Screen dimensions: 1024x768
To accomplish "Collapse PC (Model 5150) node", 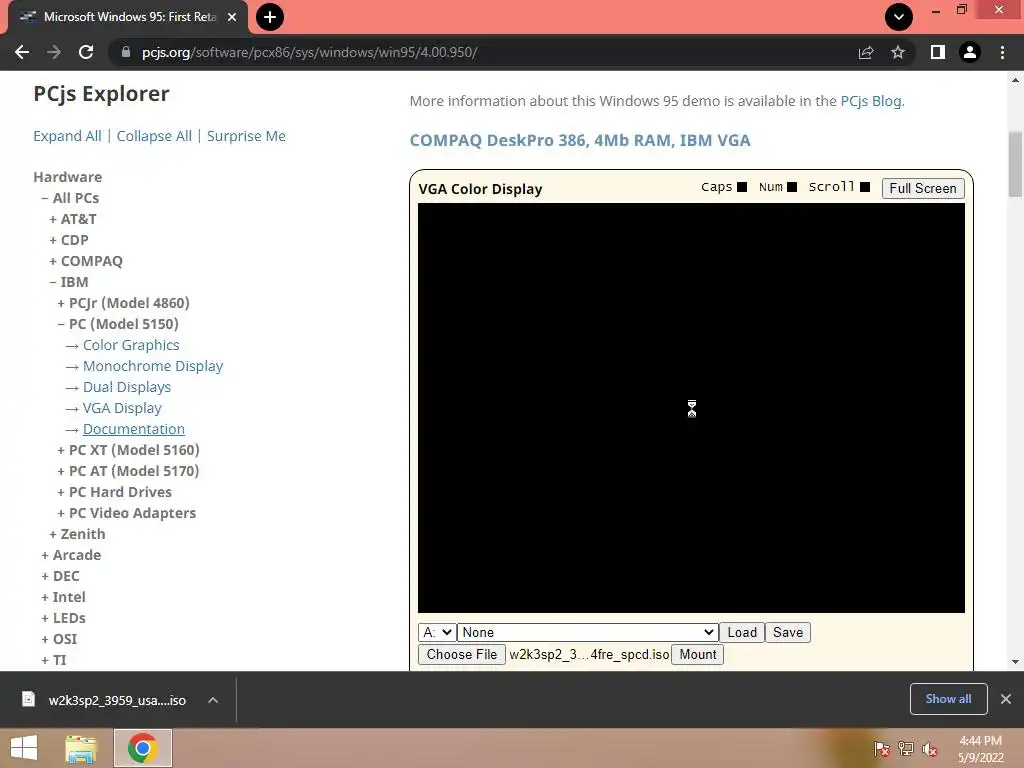I will coord(118,324).
